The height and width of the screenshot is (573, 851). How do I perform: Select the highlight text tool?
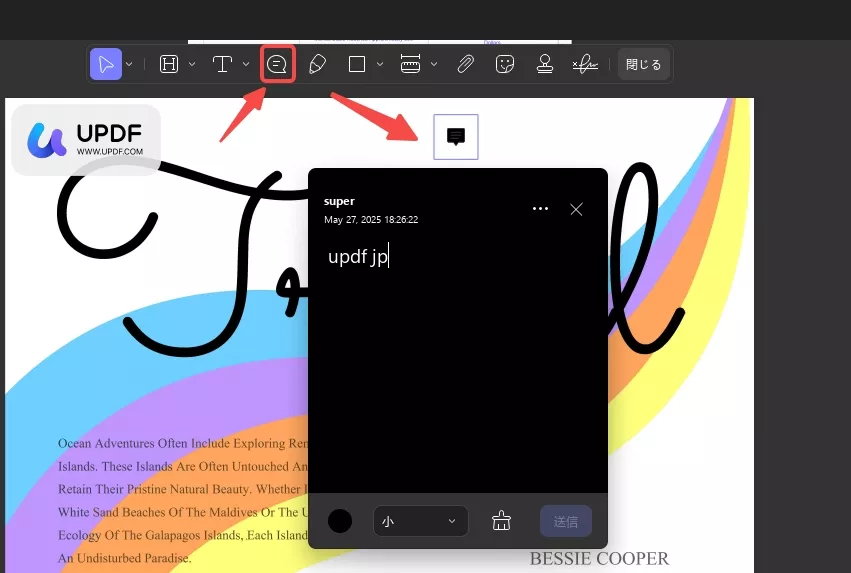(169, 64)
